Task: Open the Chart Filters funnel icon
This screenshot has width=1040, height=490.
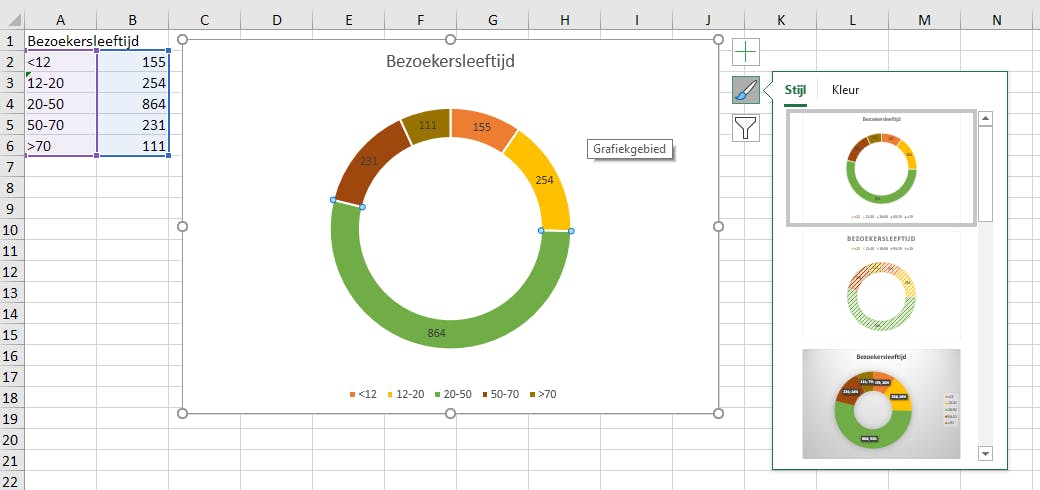Action: [x=746, y=128]
